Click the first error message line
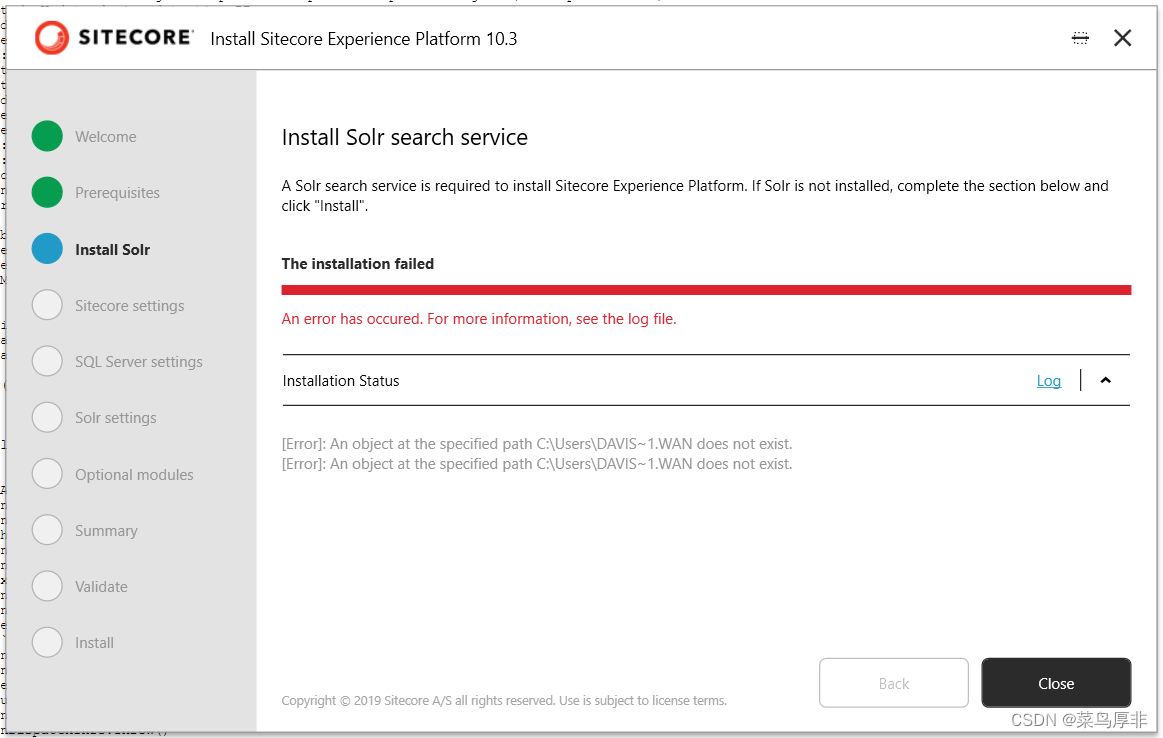Screen dimensions: 1163x738 pos(537,443)
